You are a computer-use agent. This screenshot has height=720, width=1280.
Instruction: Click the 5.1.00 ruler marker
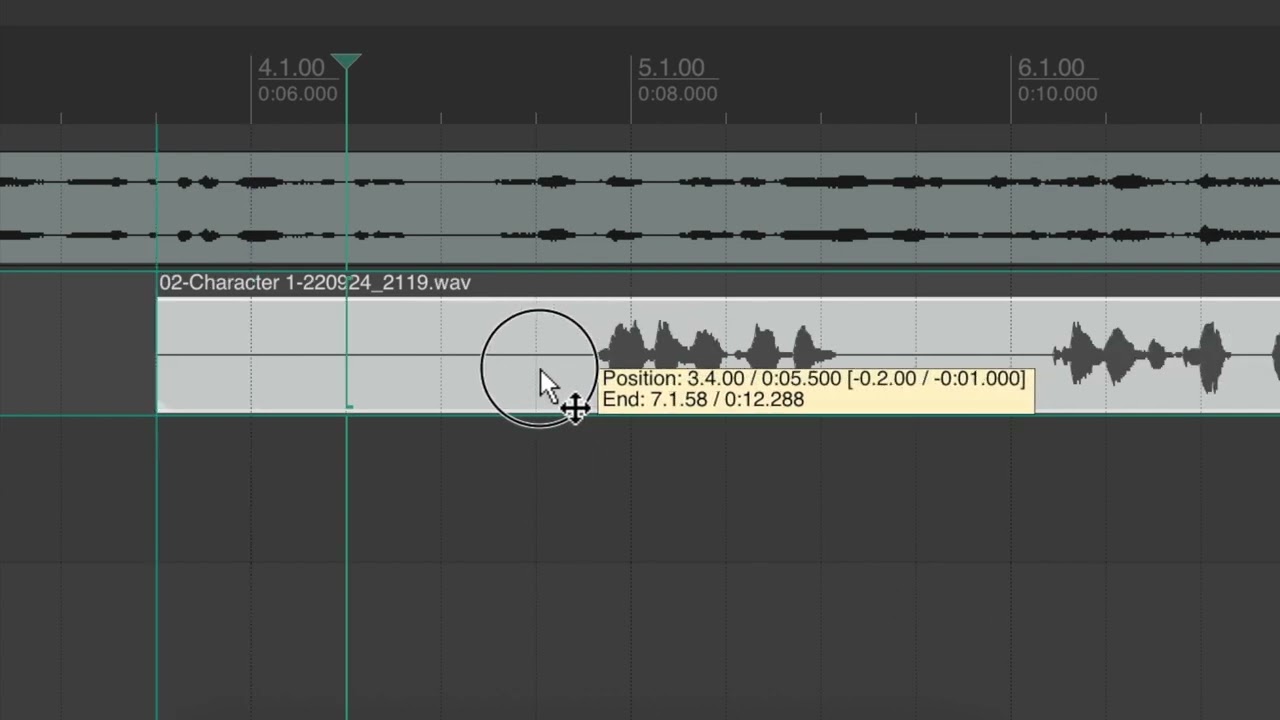tap(671, 68)
